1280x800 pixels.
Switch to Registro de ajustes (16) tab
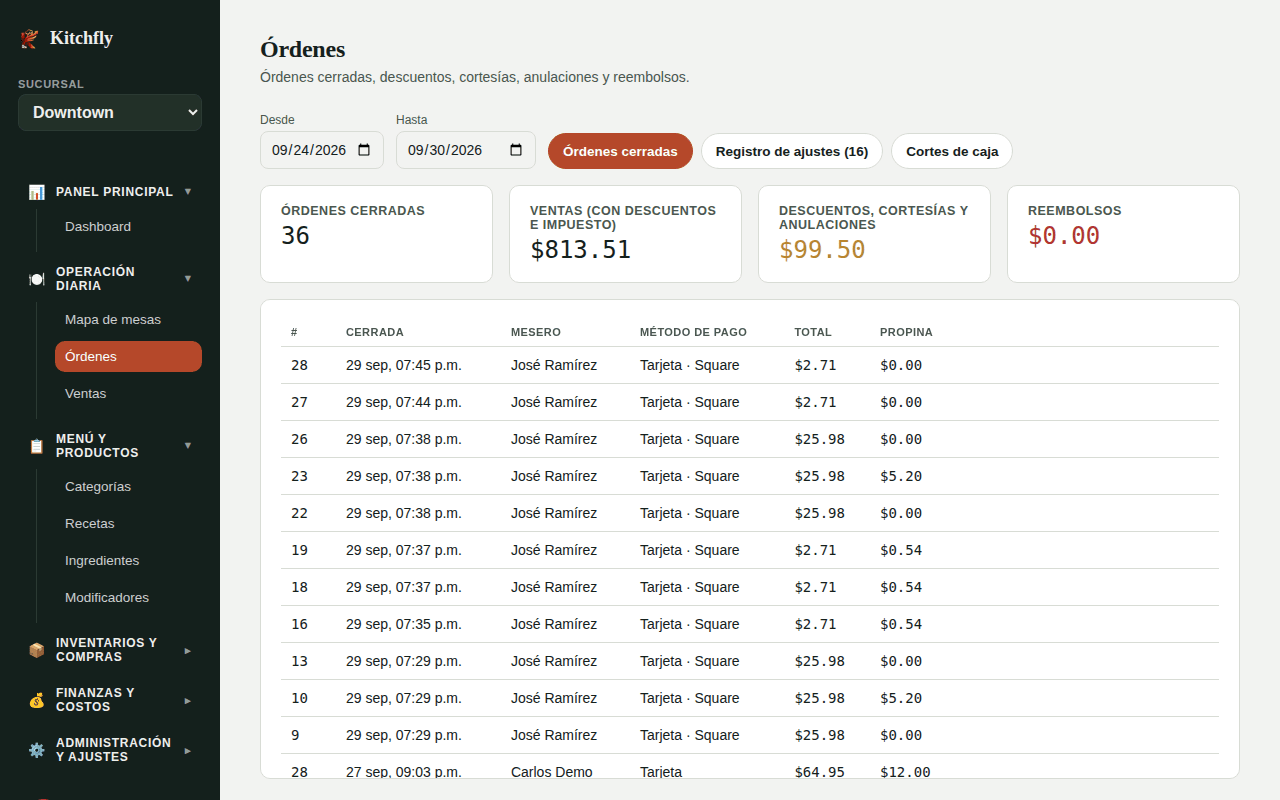(792, 151)
